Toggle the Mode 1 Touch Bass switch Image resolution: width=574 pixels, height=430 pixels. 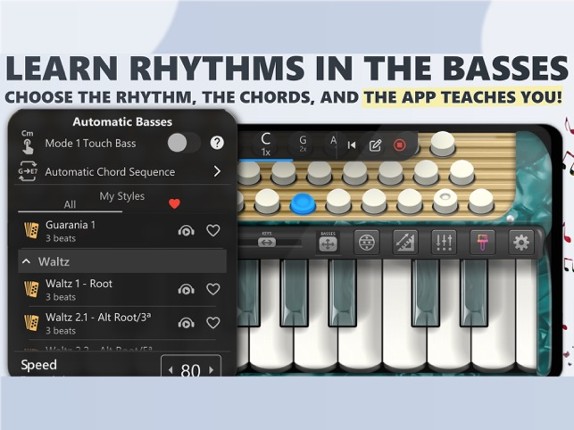[x=184, y=143]
